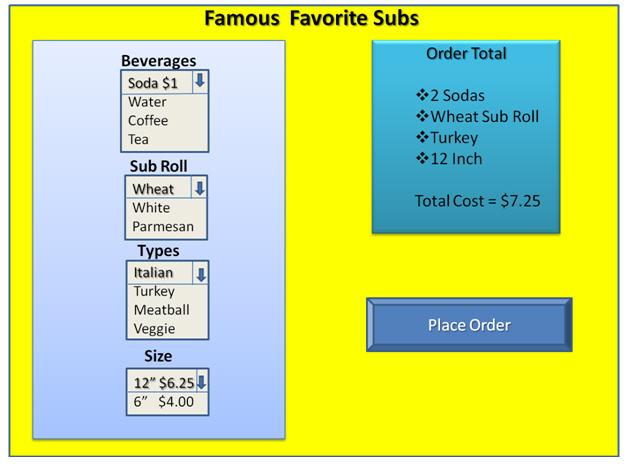Click the Famous Favorite Subs title
This screenshot has width=627, height=467.
311,18
